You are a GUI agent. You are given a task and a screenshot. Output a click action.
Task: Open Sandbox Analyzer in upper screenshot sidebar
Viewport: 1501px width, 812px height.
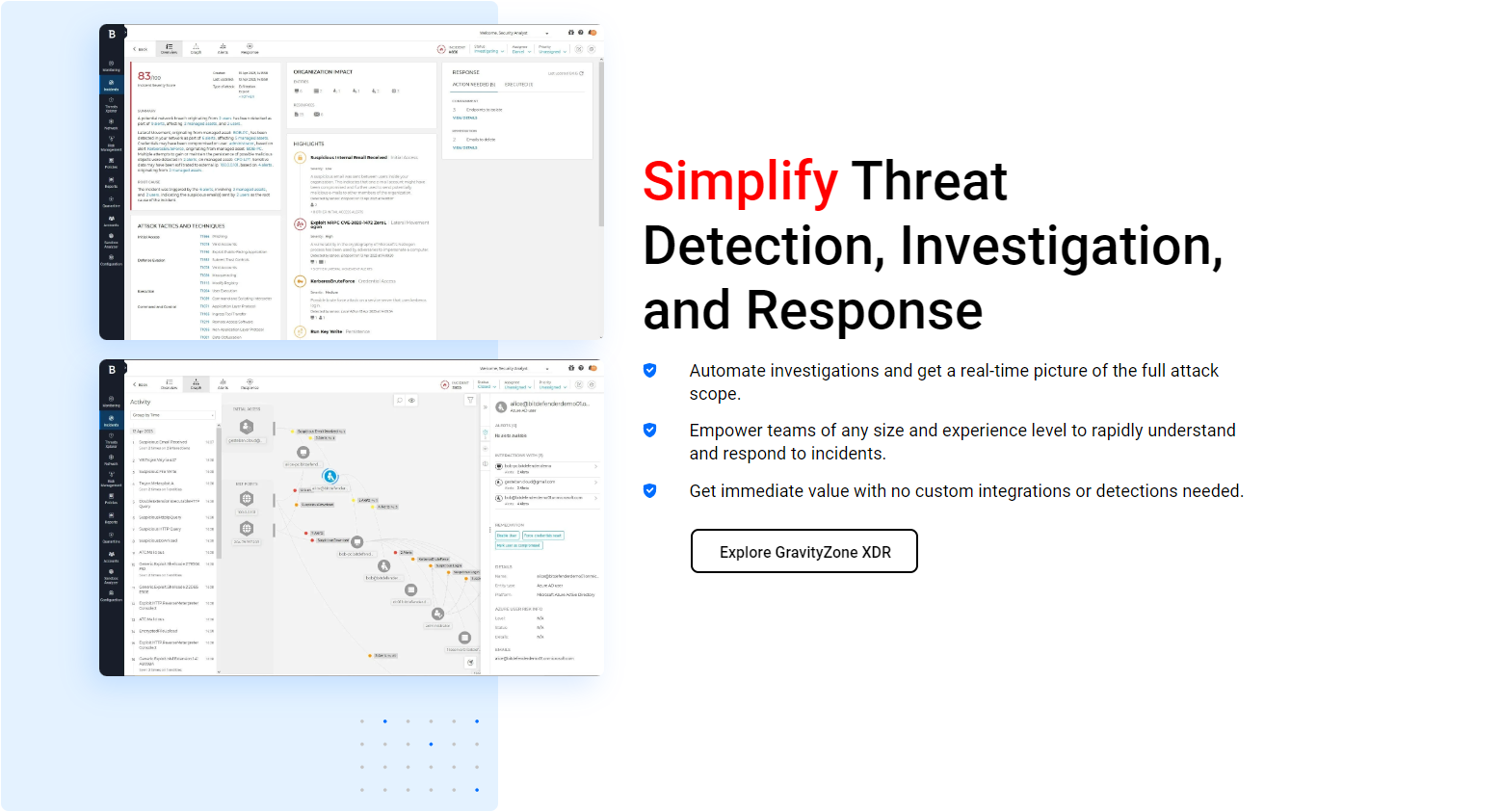pyautogui.click(x=112, y=241)
